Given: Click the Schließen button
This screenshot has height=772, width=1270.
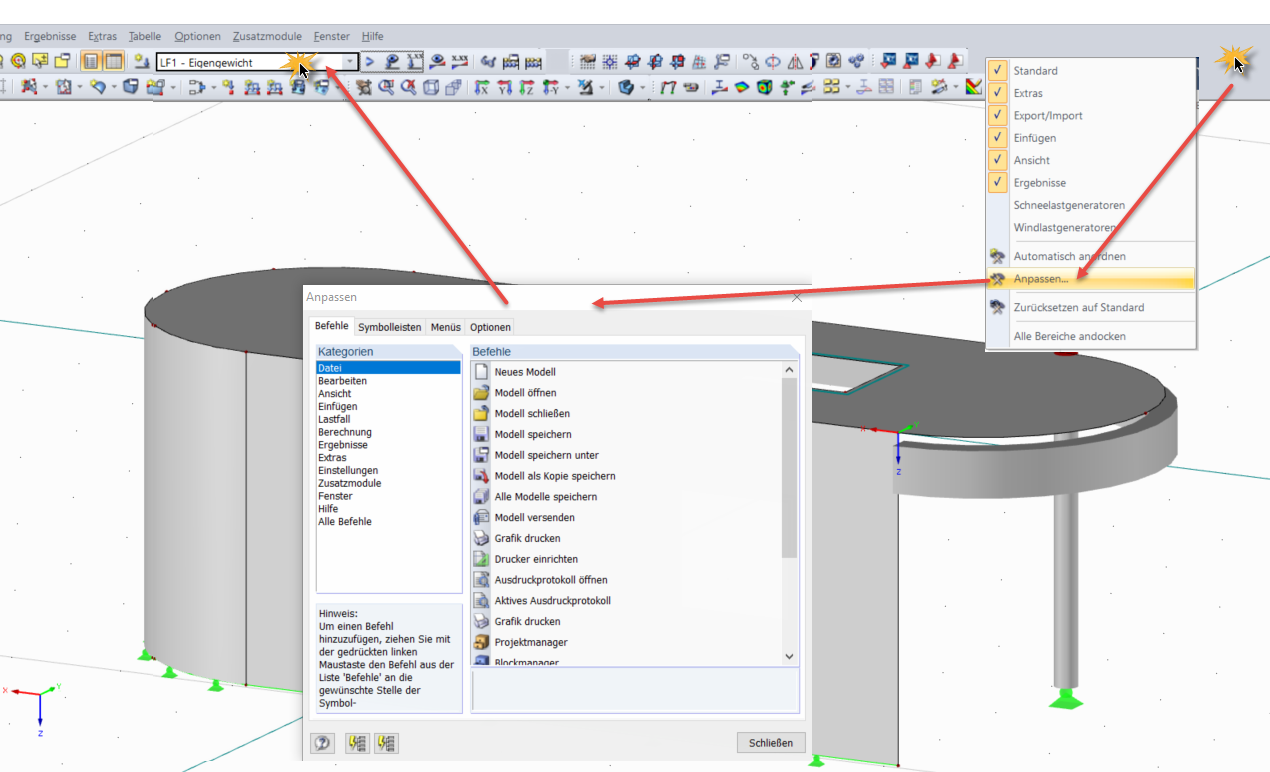Looking at the screenshot, I should pos(770,742).
